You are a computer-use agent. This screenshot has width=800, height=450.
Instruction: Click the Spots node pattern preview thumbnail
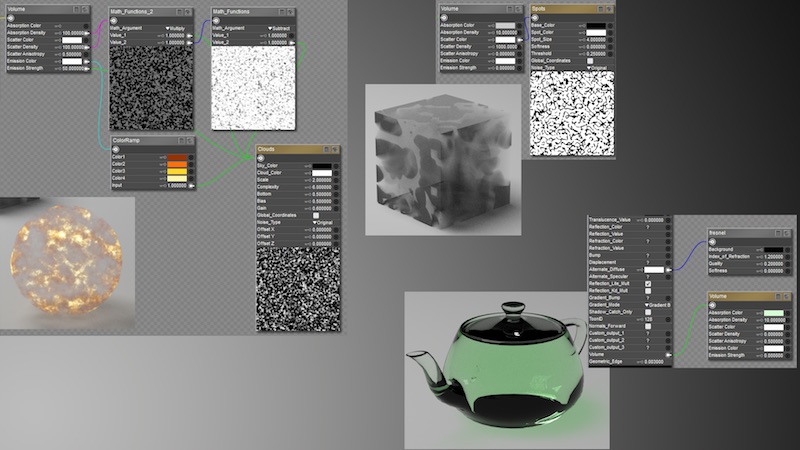pos(572,113)
